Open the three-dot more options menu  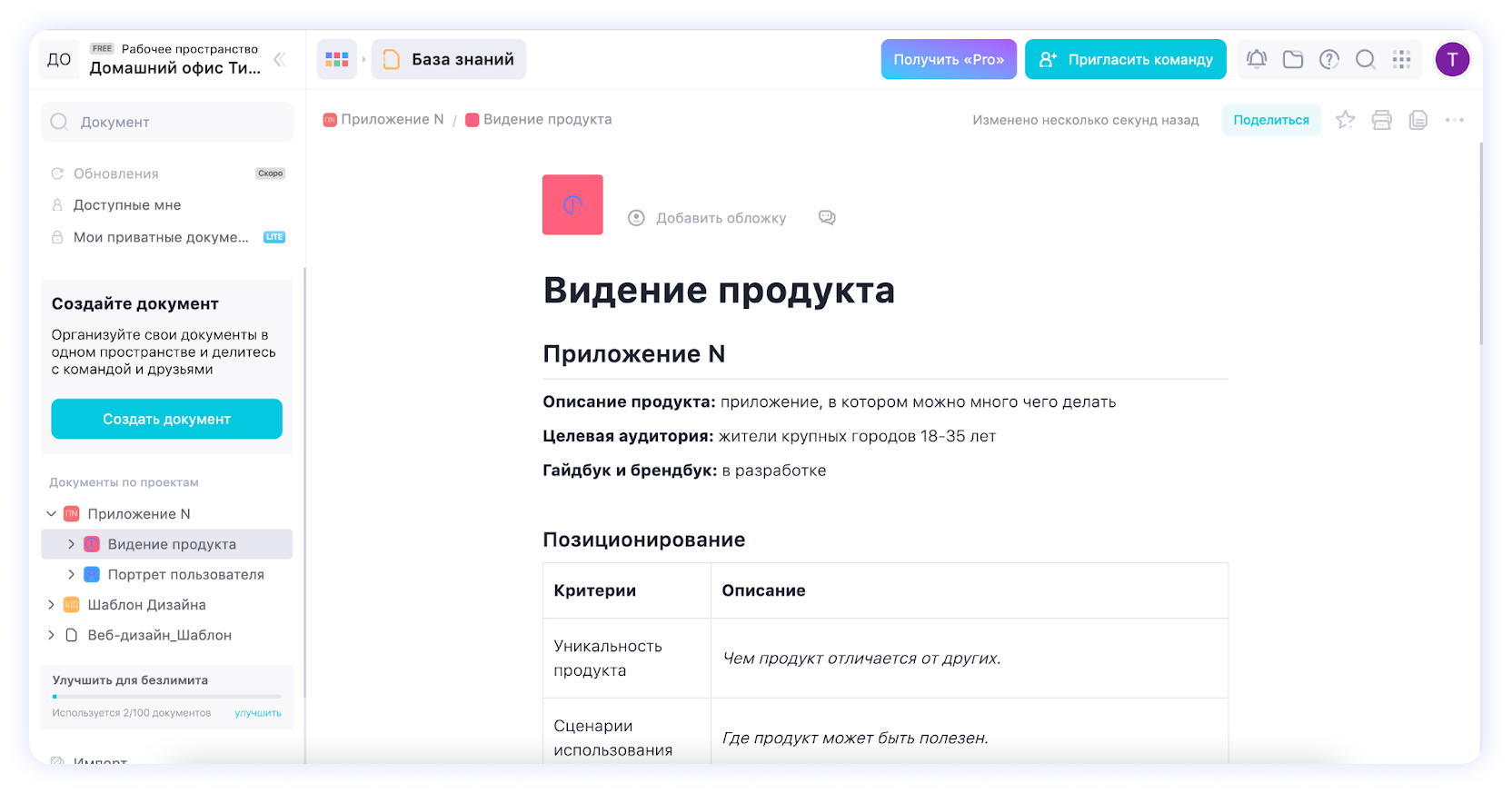[x=1455, y=120]
